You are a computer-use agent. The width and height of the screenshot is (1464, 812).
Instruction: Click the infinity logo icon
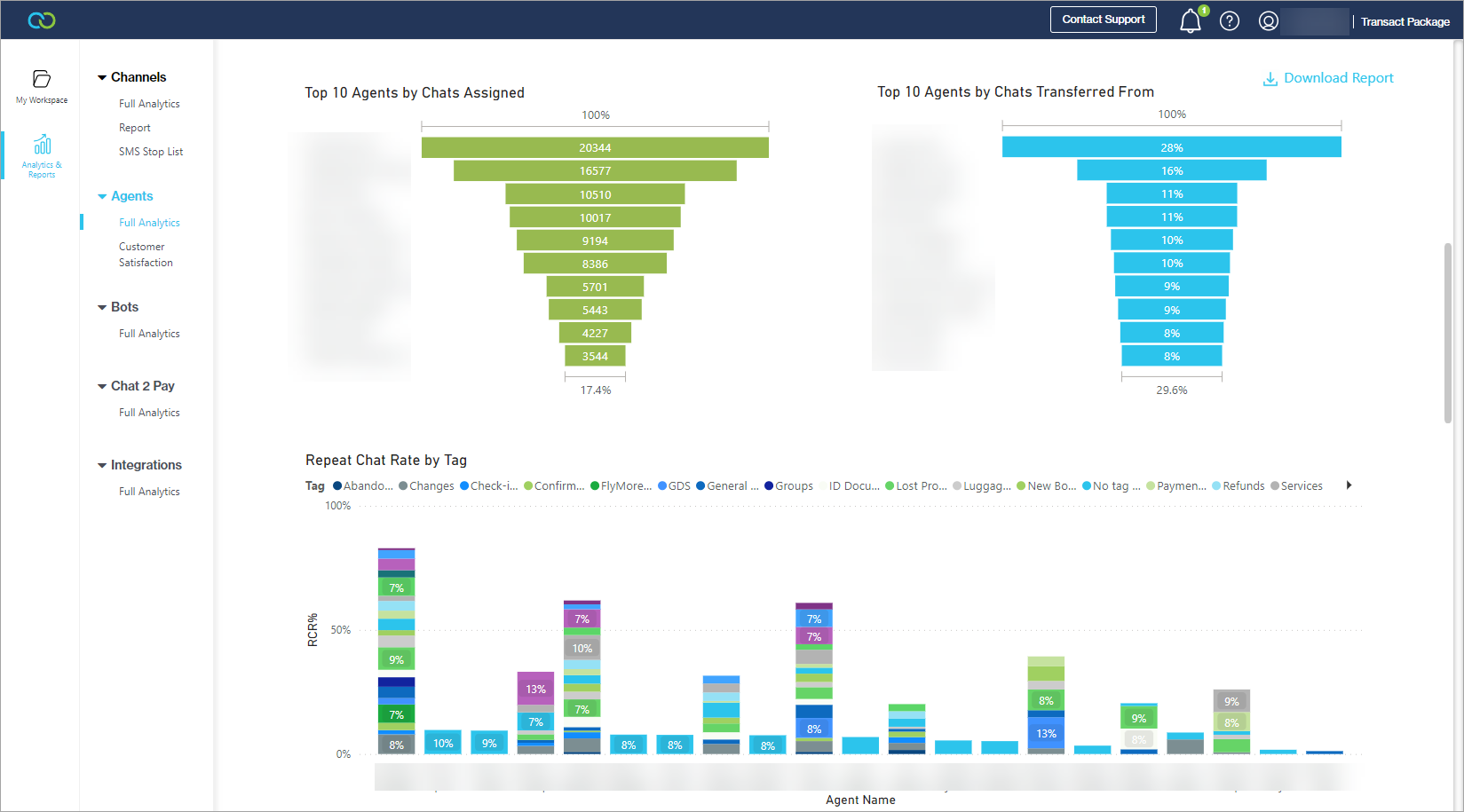pyautogui.click(x=42, y=20)
